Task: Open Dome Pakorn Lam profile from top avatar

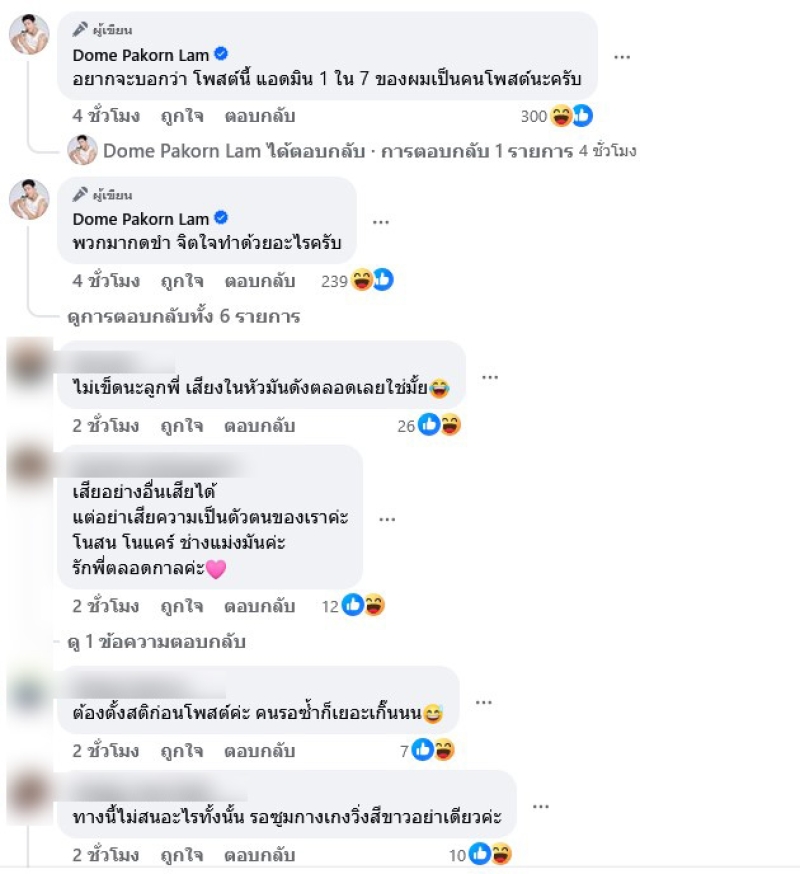Action: 30,34
